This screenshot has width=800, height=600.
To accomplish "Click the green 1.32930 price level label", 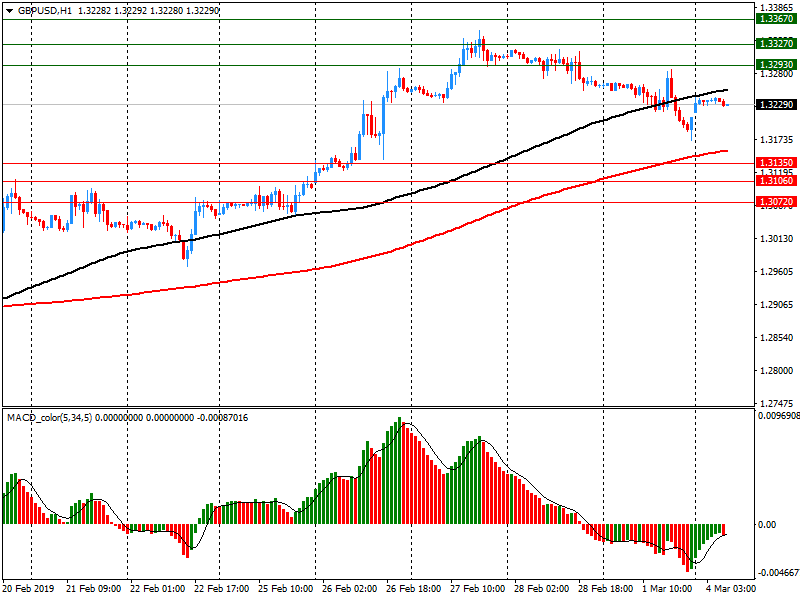I will pos(776,65).
